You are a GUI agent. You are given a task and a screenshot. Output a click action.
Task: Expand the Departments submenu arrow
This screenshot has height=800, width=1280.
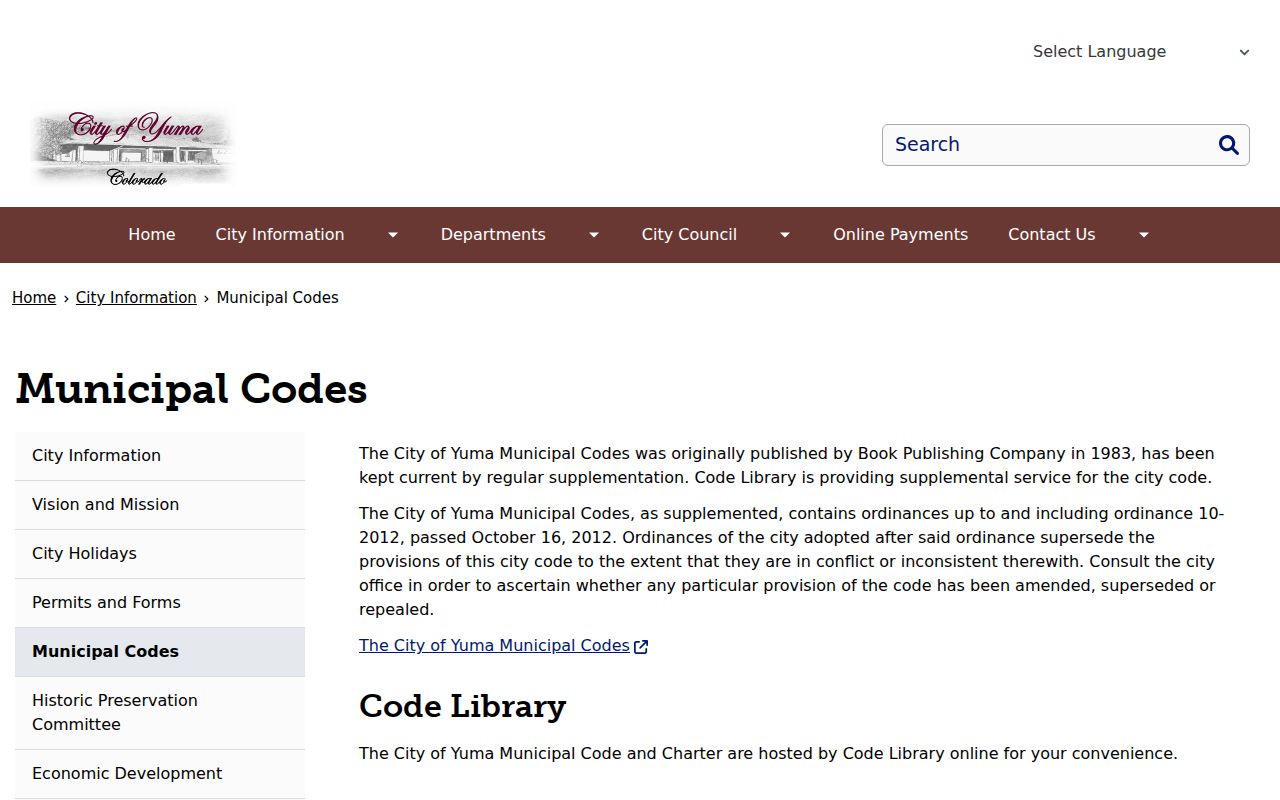click(594, 235)
